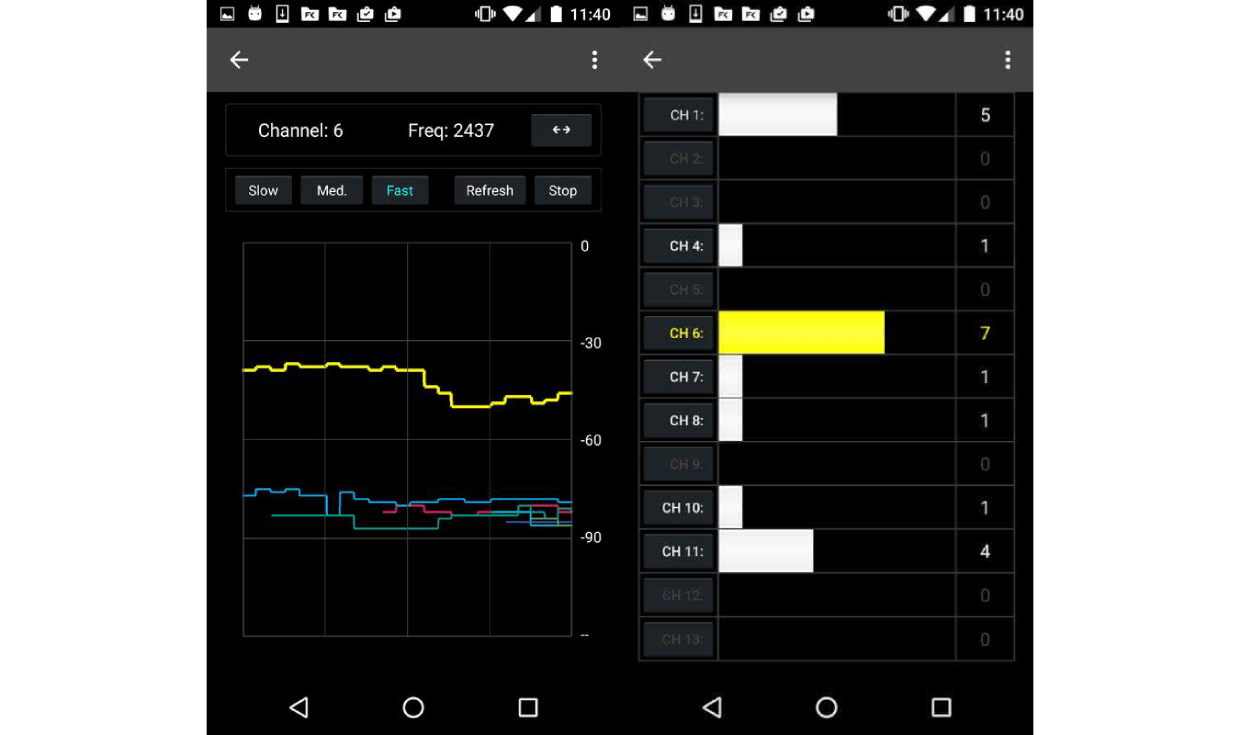
Task: Set scan speed to Med.
Action: [x=331, y=190]
